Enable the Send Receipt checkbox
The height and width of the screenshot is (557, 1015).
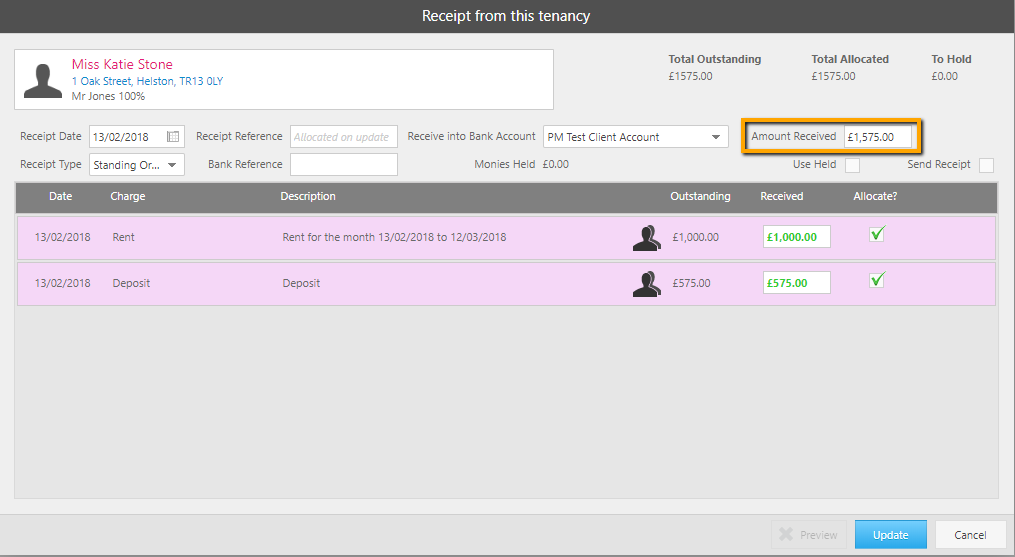(x=987, y=165)
